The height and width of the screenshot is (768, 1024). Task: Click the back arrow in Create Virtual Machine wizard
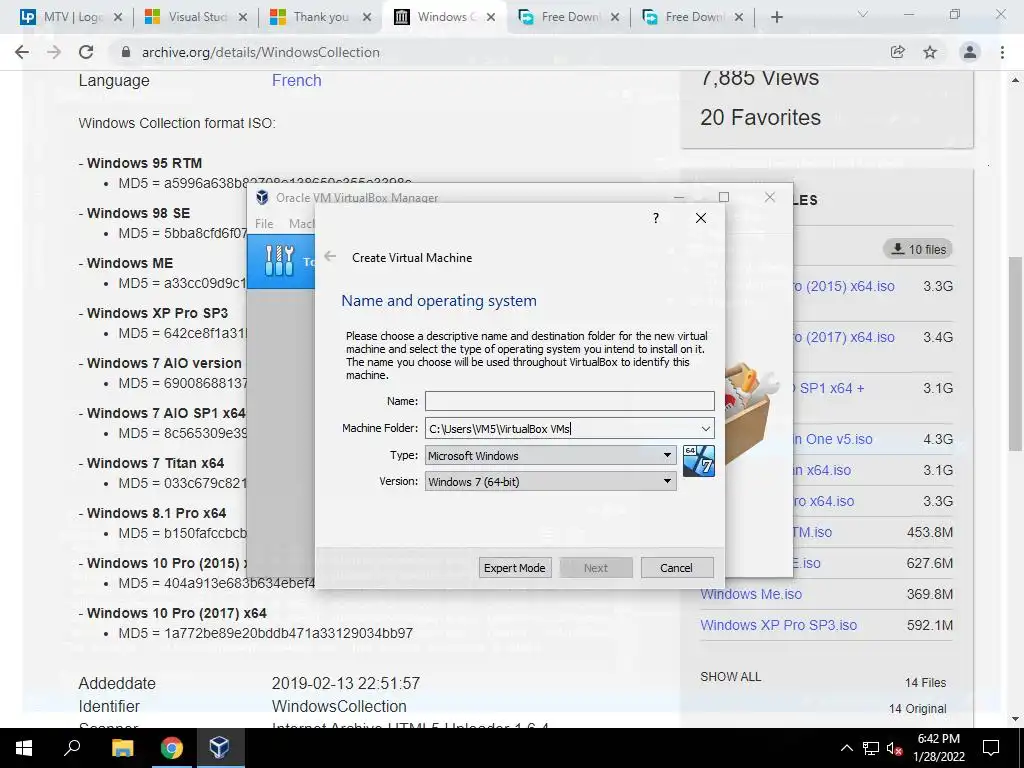pyautogui.click(x=330, y=257)
